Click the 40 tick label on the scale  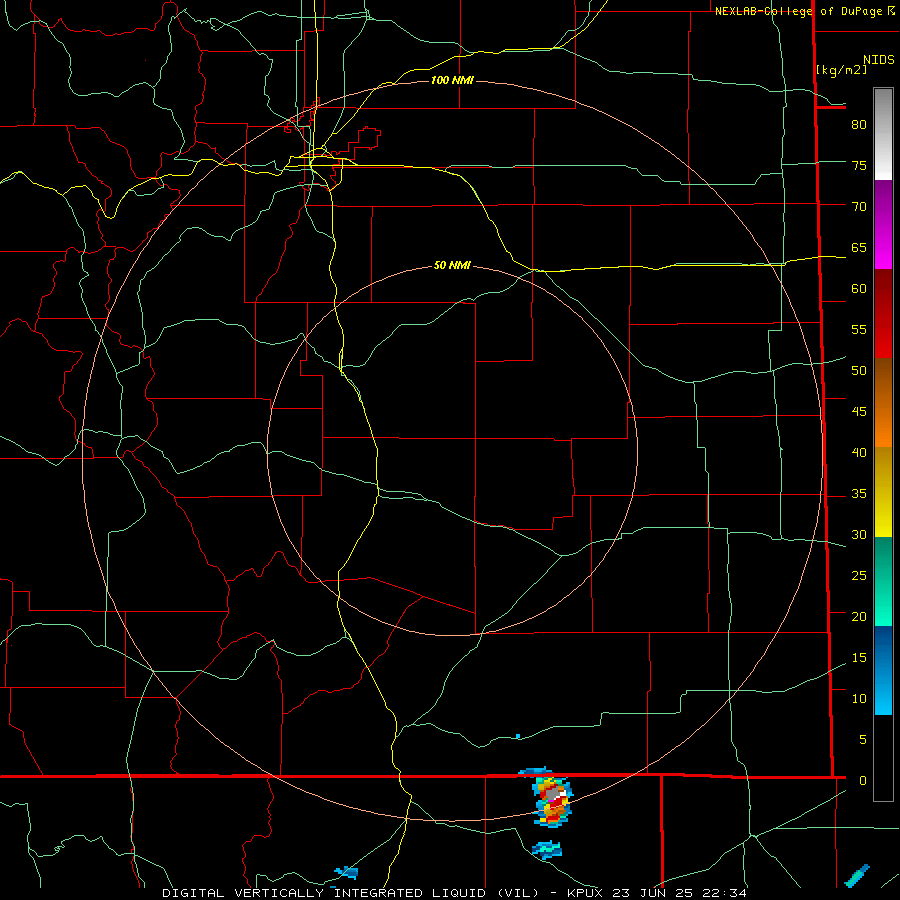pyautogui.click(x=859, y=452)
